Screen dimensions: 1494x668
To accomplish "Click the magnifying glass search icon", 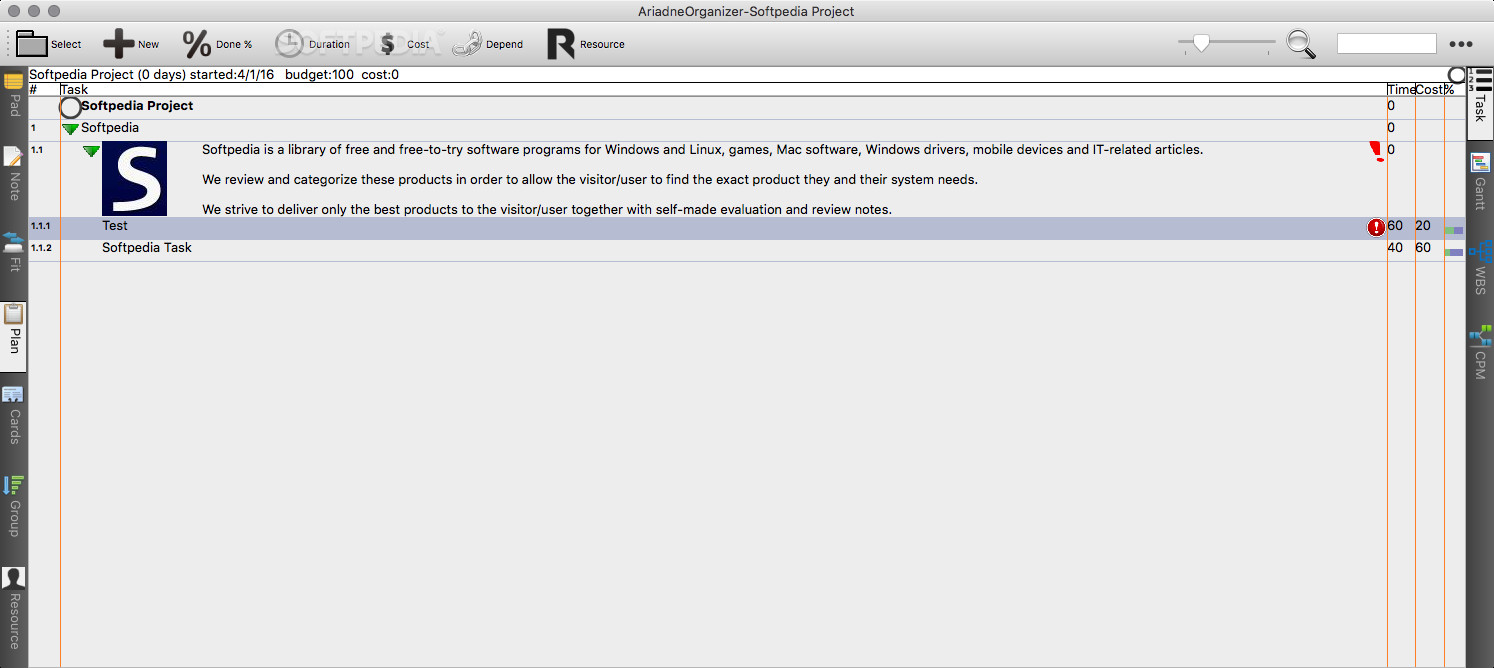I will tap(1300, 43).
